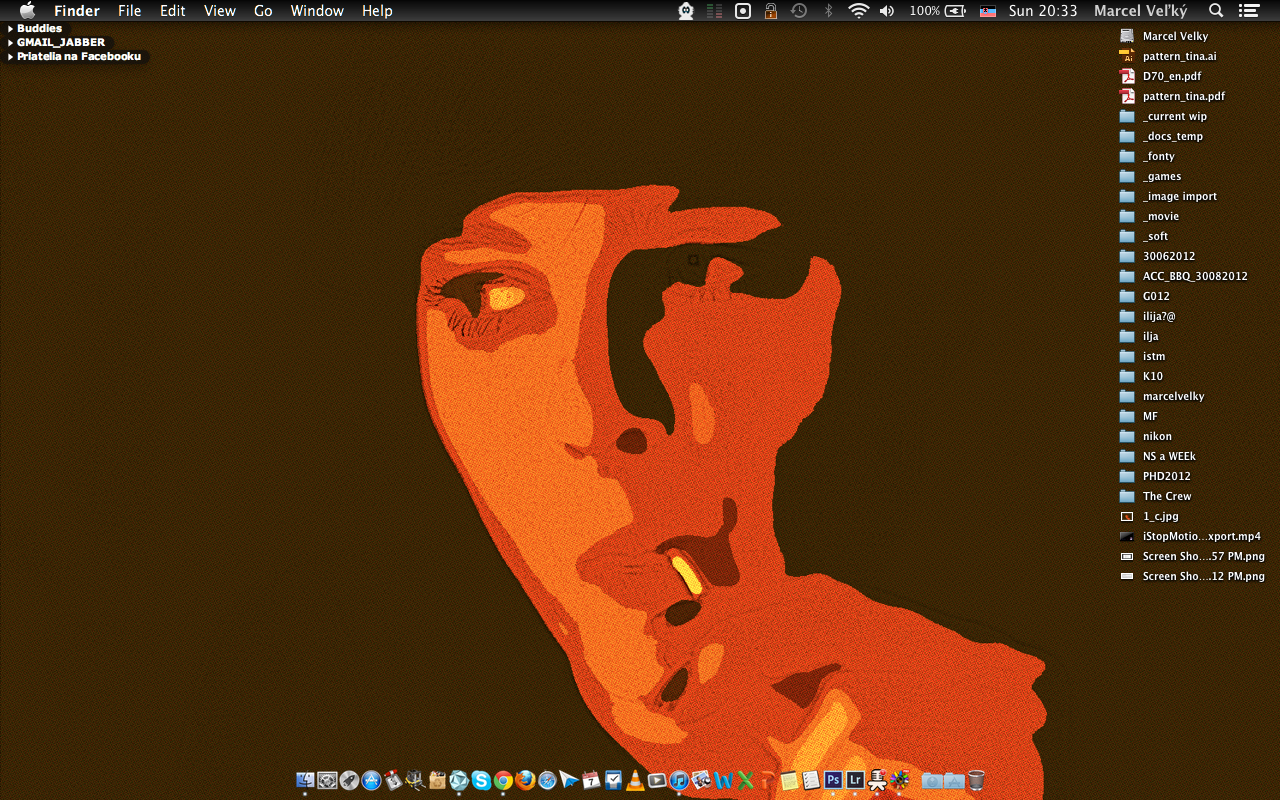Open Time Machine menu bar icon
The image size is (1280, 800).
pyautogui.click(x=799, y=11)
